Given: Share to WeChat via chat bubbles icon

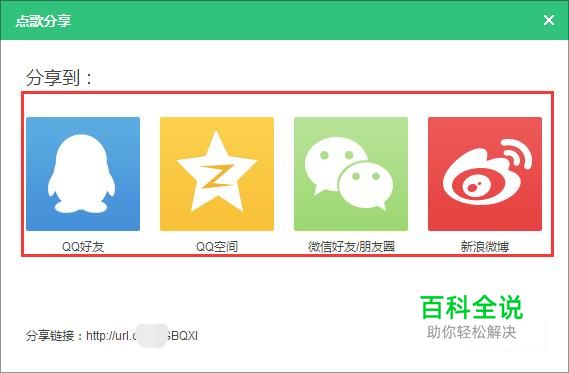Looking at the screenshot, I should [351, 174].
